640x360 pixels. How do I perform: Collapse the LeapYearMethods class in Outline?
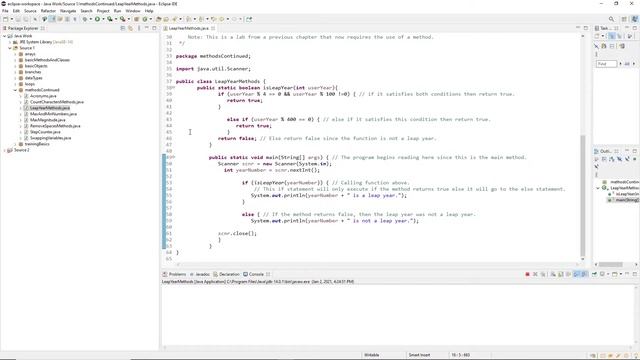click(598, 188)
